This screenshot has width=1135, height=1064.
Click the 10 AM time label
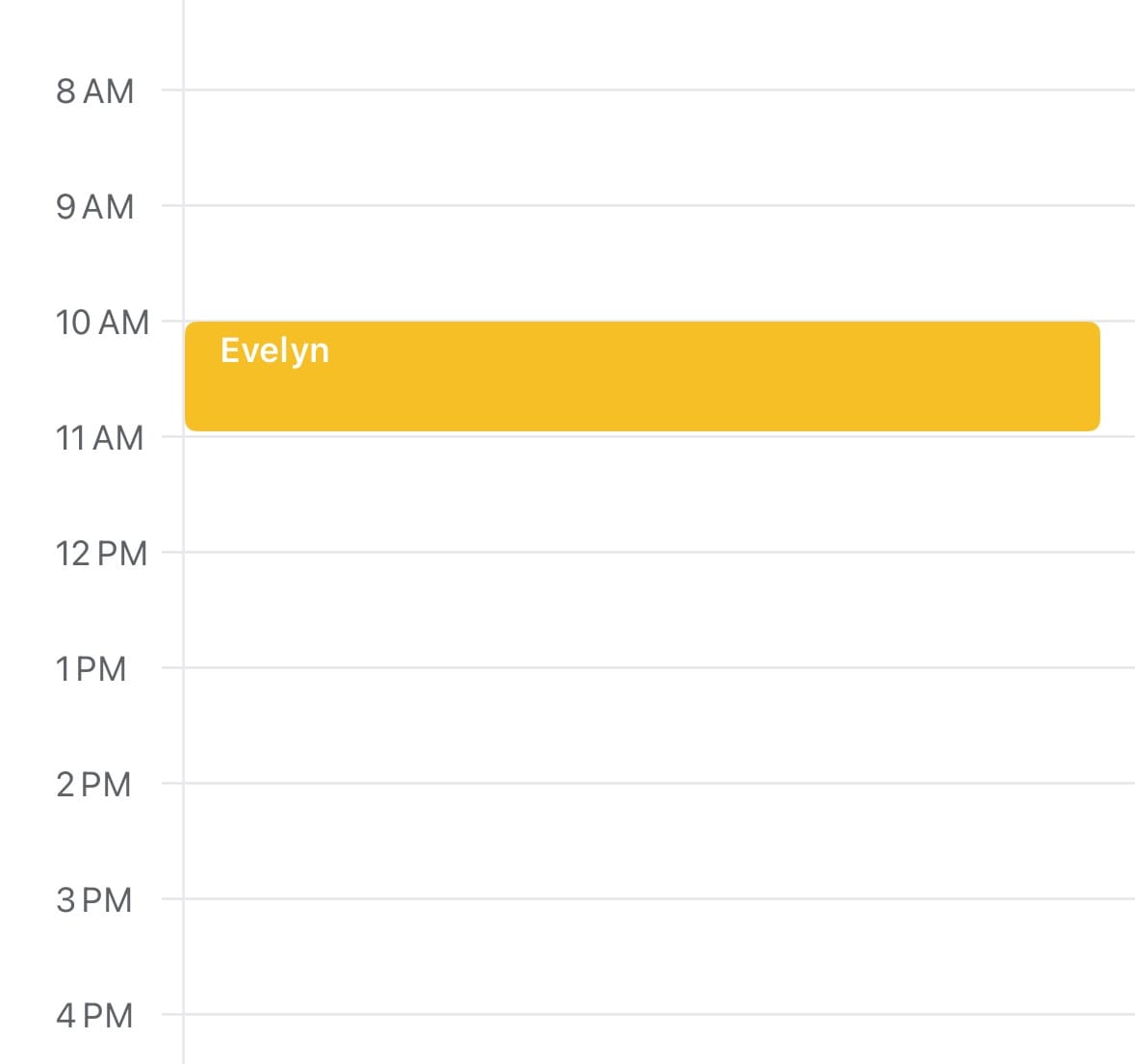[101, 323]
